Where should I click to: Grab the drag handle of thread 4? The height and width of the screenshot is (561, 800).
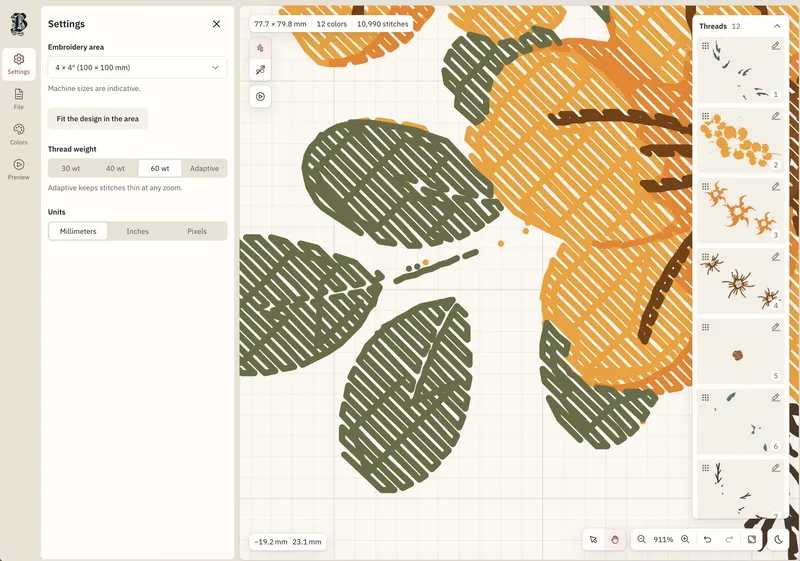pos(706,257)
